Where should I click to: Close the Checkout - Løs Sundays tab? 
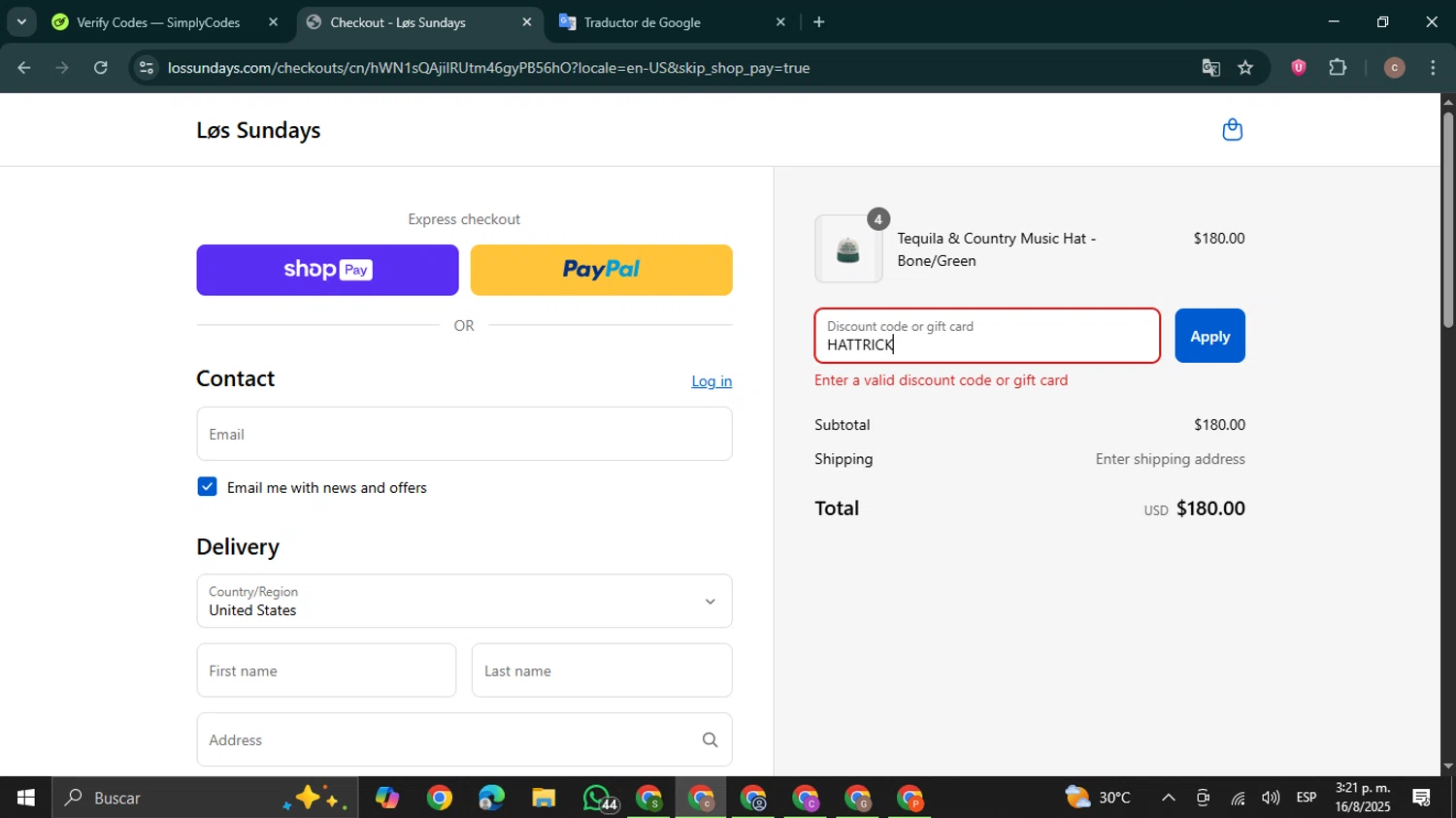click(527, 22)
